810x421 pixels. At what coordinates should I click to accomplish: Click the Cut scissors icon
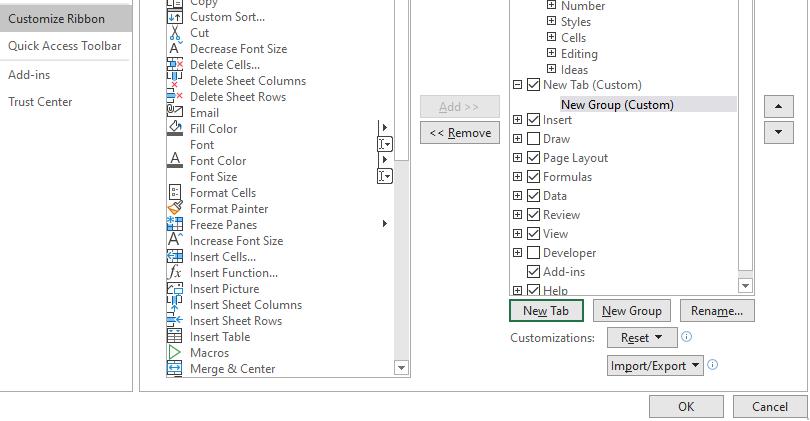(x=175, y=33)
